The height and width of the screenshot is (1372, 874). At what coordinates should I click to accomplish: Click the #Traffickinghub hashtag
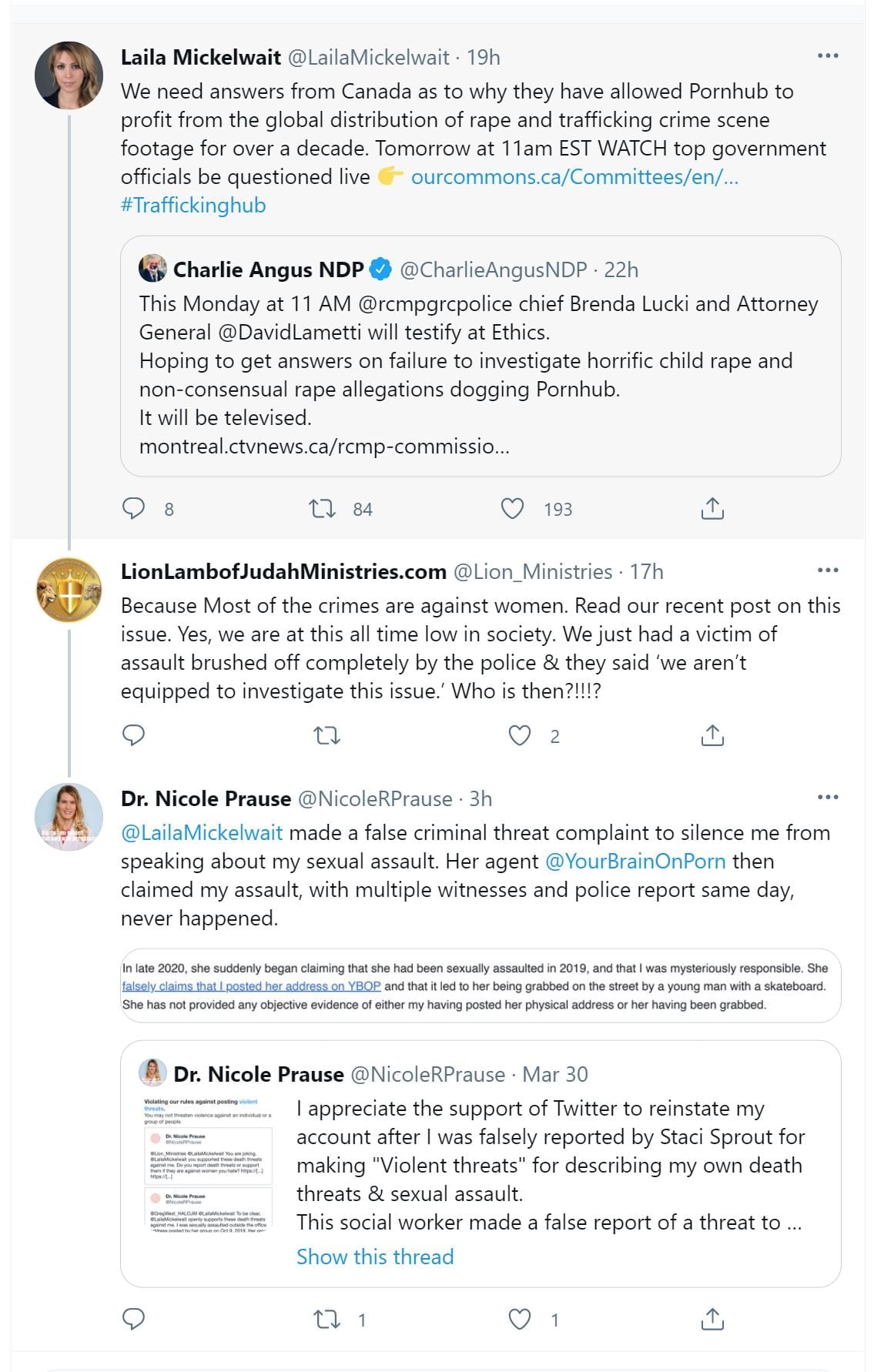(193, 206)
